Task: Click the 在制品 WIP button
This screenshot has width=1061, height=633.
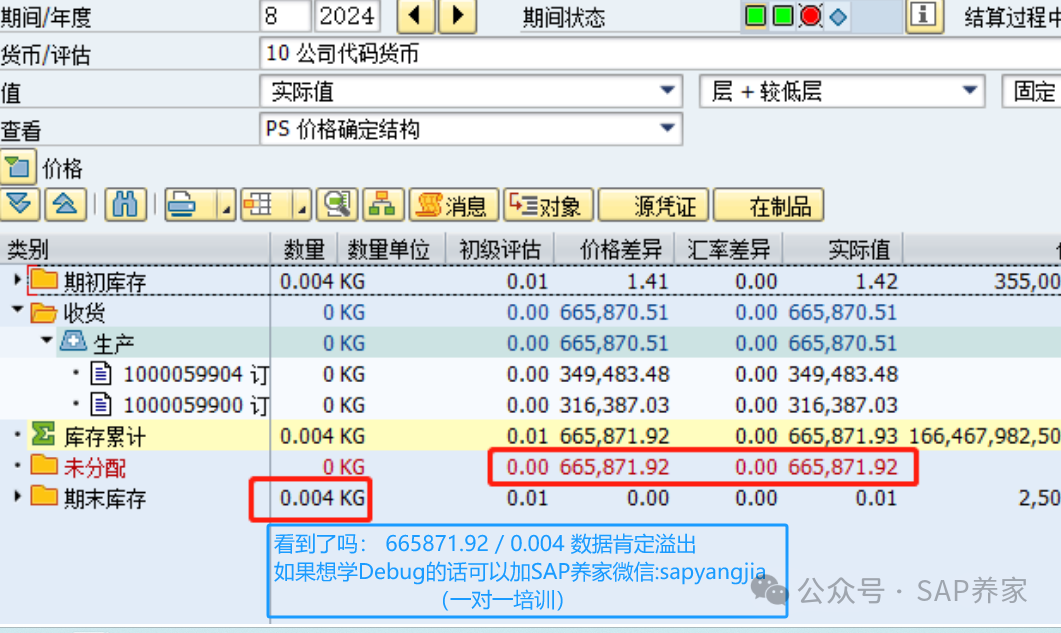Action: click(x=769, y=204)
